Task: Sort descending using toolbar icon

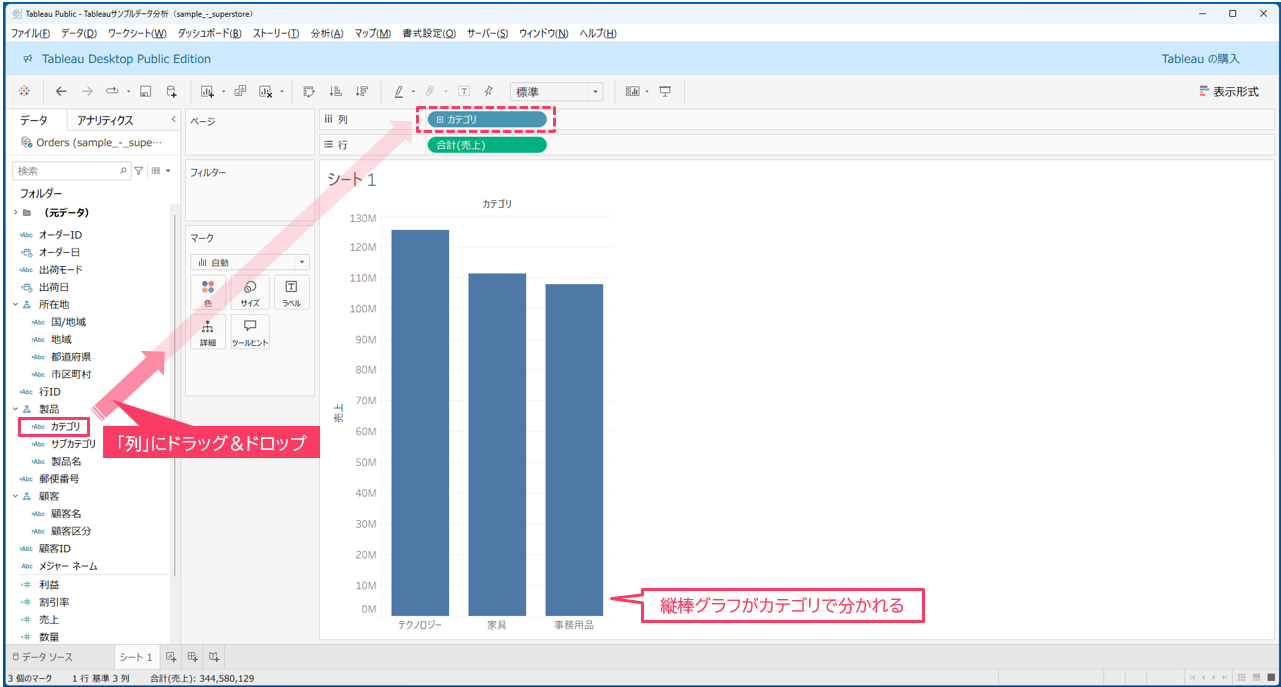Action: (x=361, y=91)
